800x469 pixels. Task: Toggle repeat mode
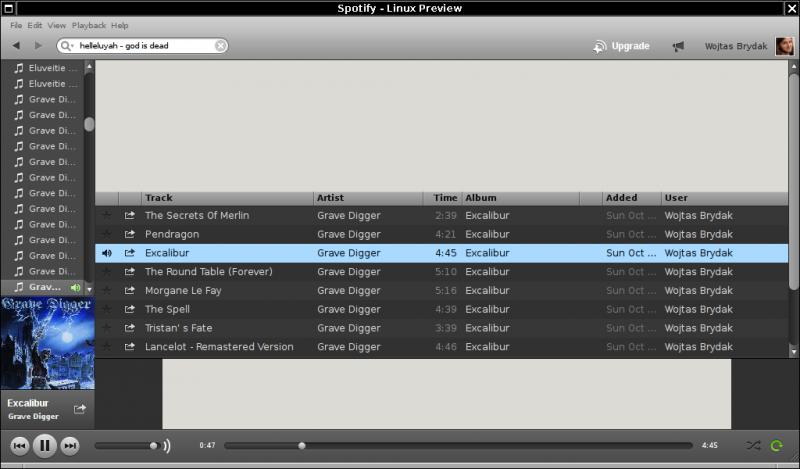point(776,446)
